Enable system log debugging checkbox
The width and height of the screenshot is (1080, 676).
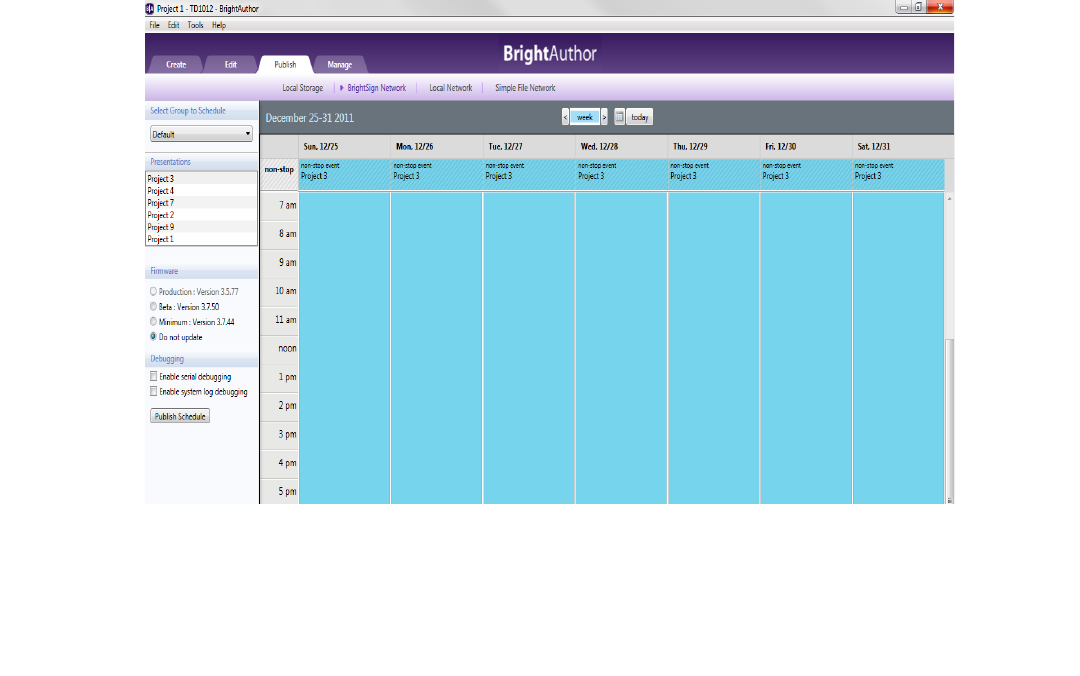coord(154,391)
